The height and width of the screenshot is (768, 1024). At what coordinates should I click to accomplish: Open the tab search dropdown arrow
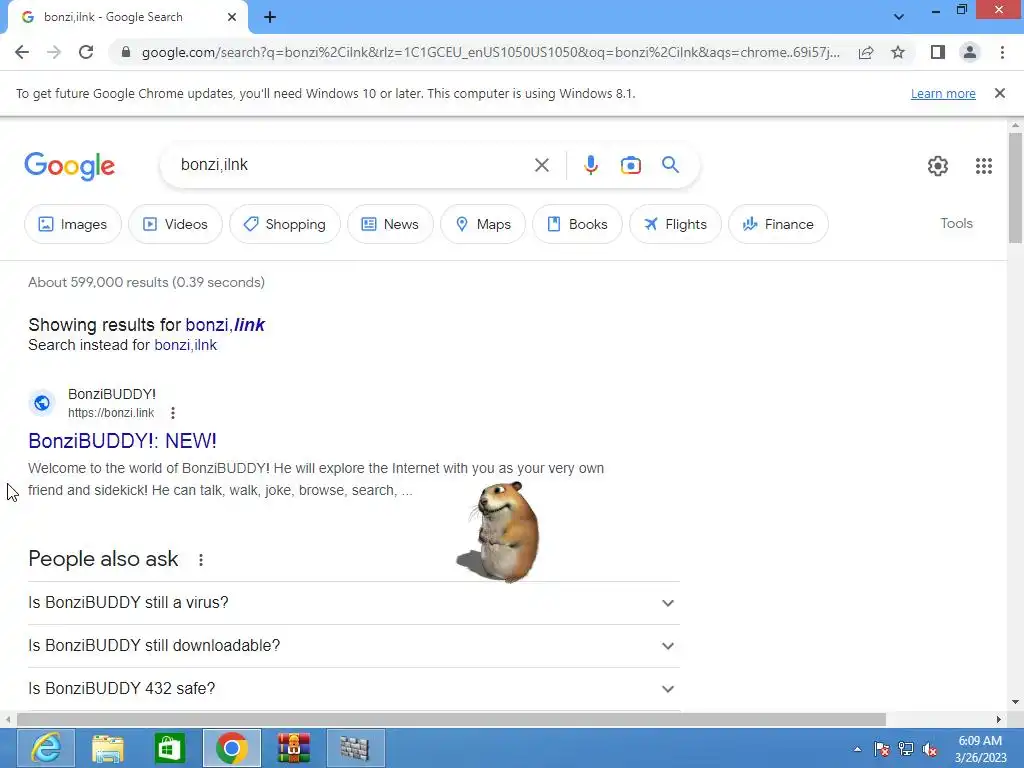[899, 17]
